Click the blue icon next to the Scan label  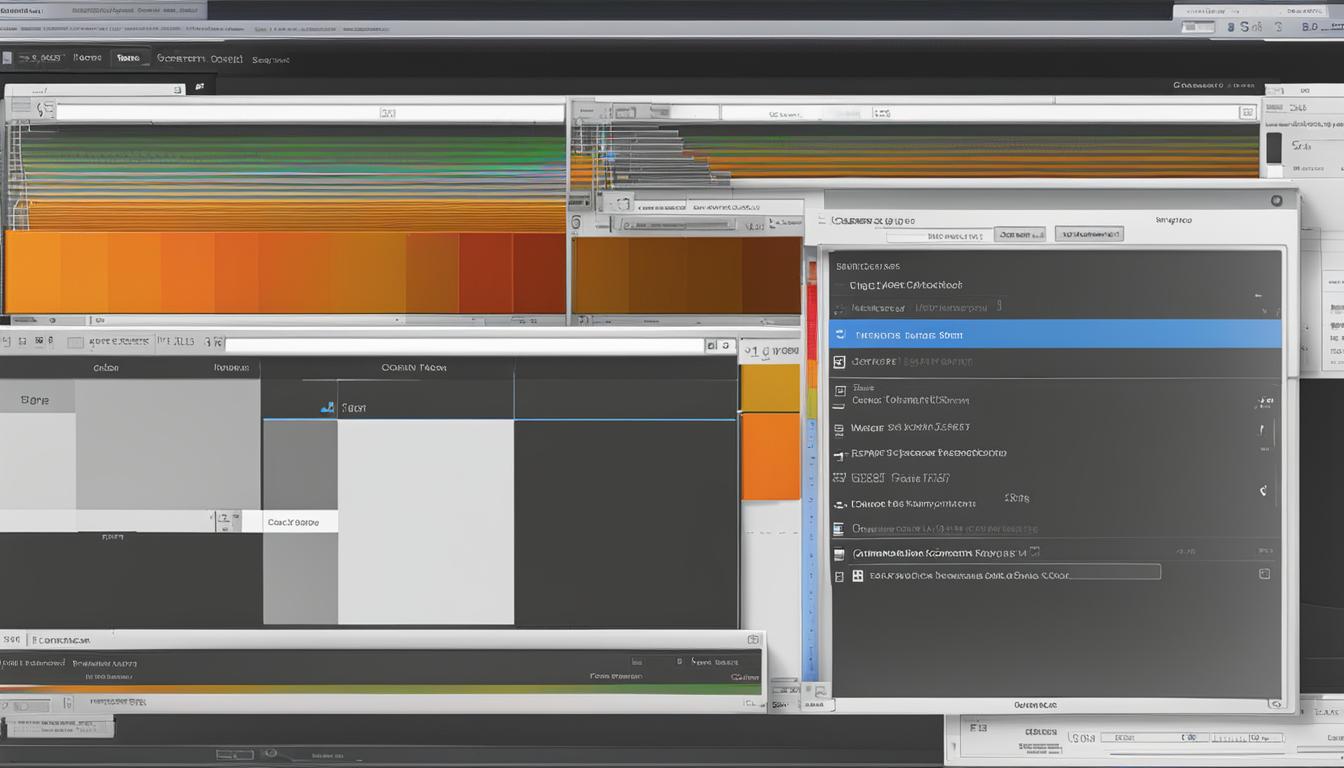pyautogui.click(x=327, y=407)
